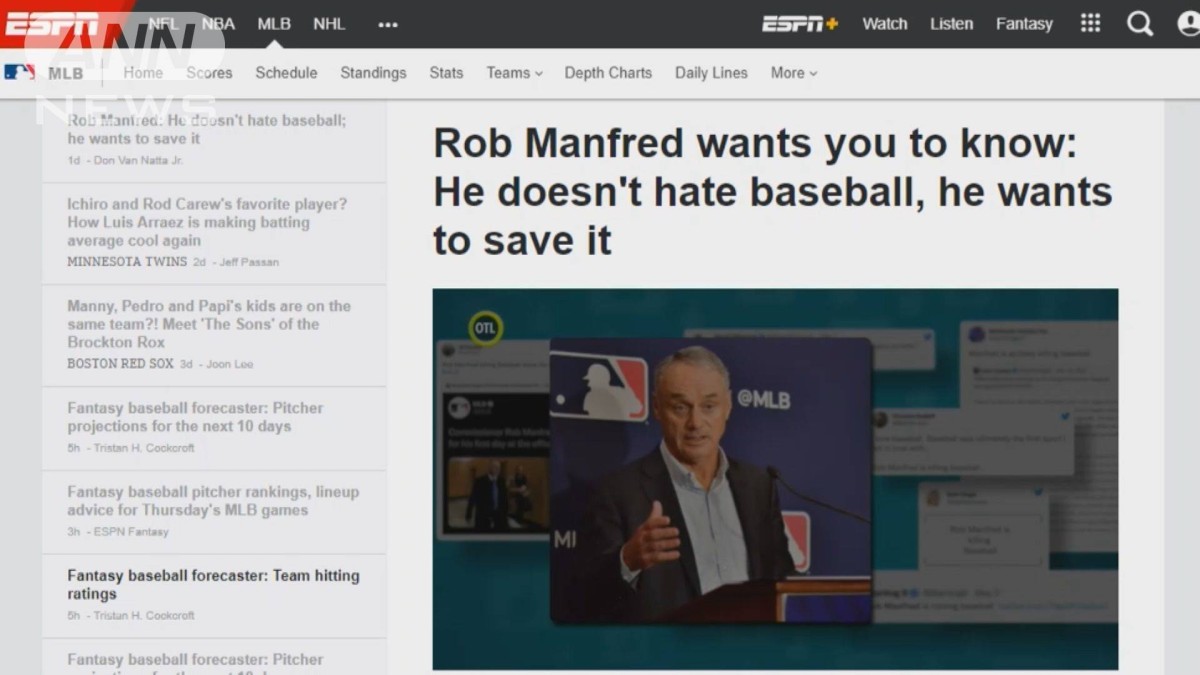Open the ESPN+ logo link

[x=800, y=23]
